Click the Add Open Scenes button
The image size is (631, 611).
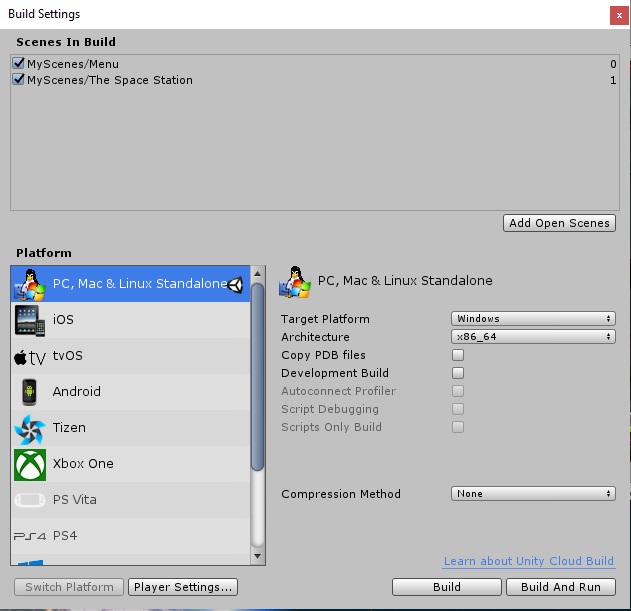[x=559, y=223]
